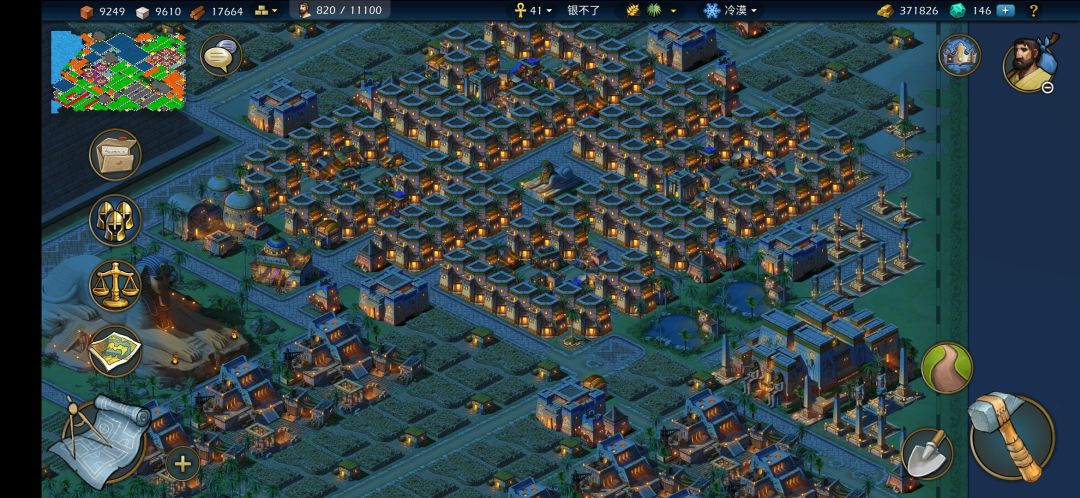
Task: Click the brick count 9249
Action: click(x=112, y=11)
